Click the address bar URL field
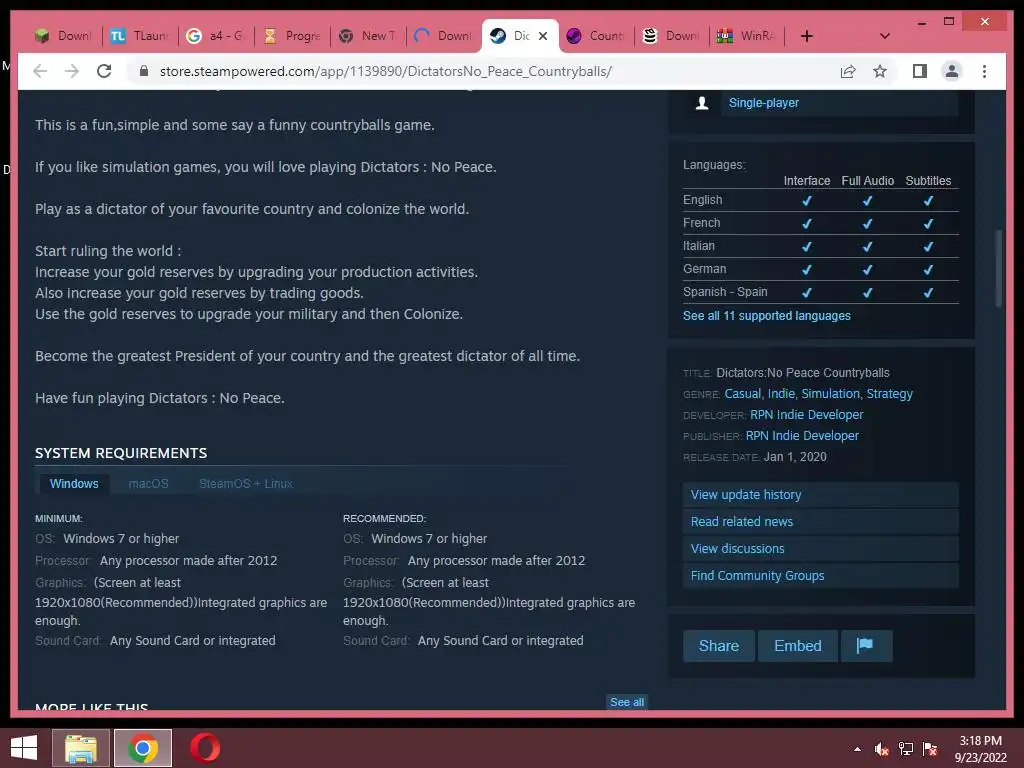This screenshot has height=768, width=1024. 385,71
